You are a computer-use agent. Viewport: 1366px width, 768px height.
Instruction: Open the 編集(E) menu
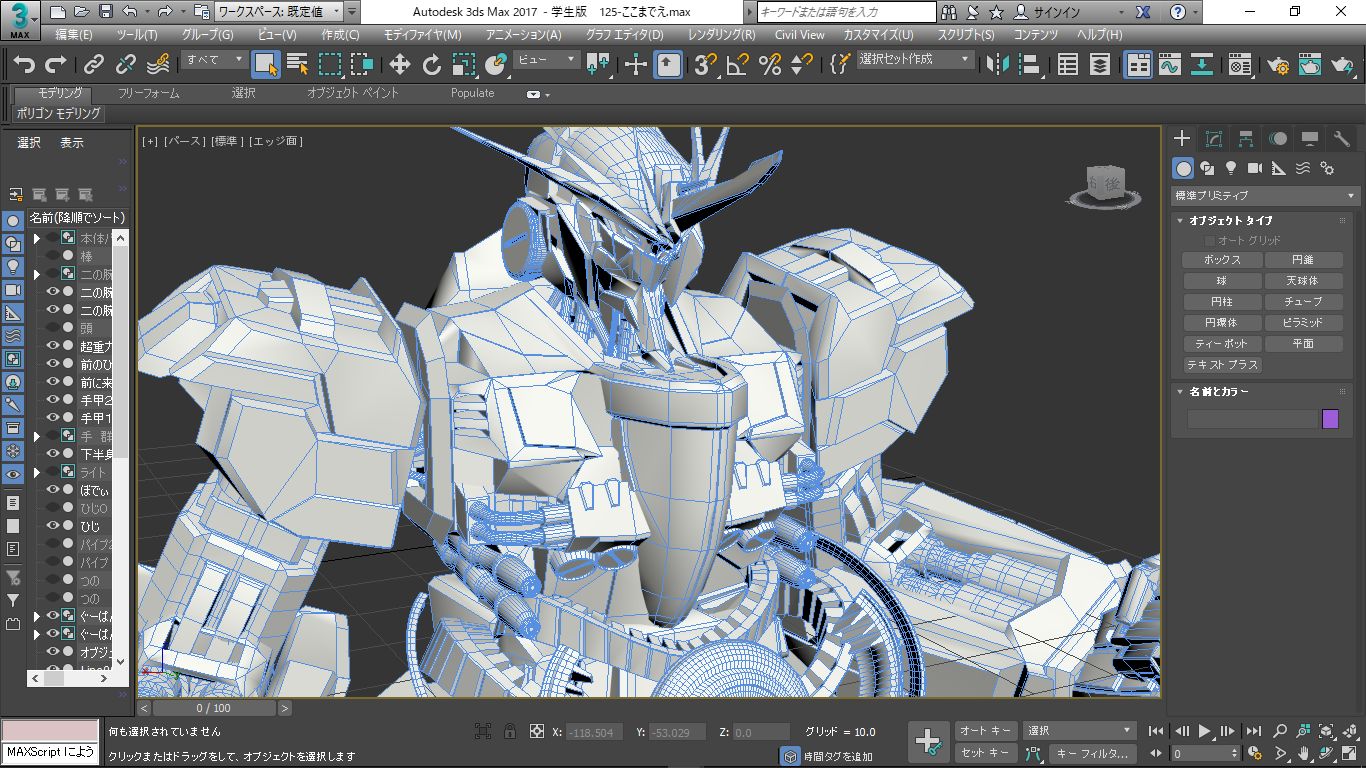74,34
